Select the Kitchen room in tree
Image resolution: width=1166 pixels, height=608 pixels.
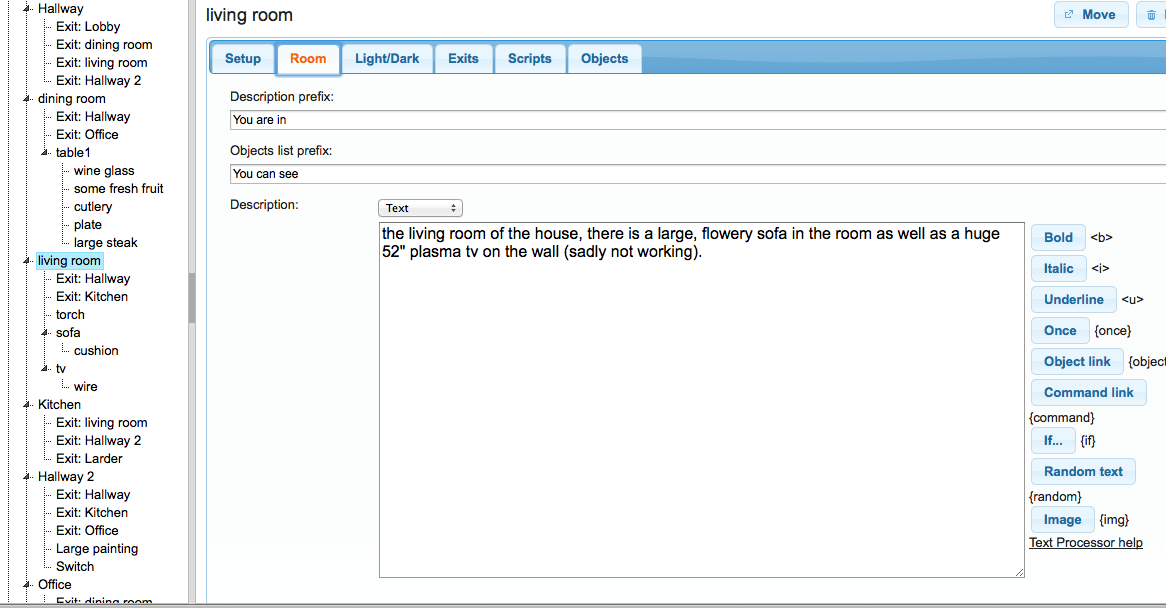pos(59,405)
